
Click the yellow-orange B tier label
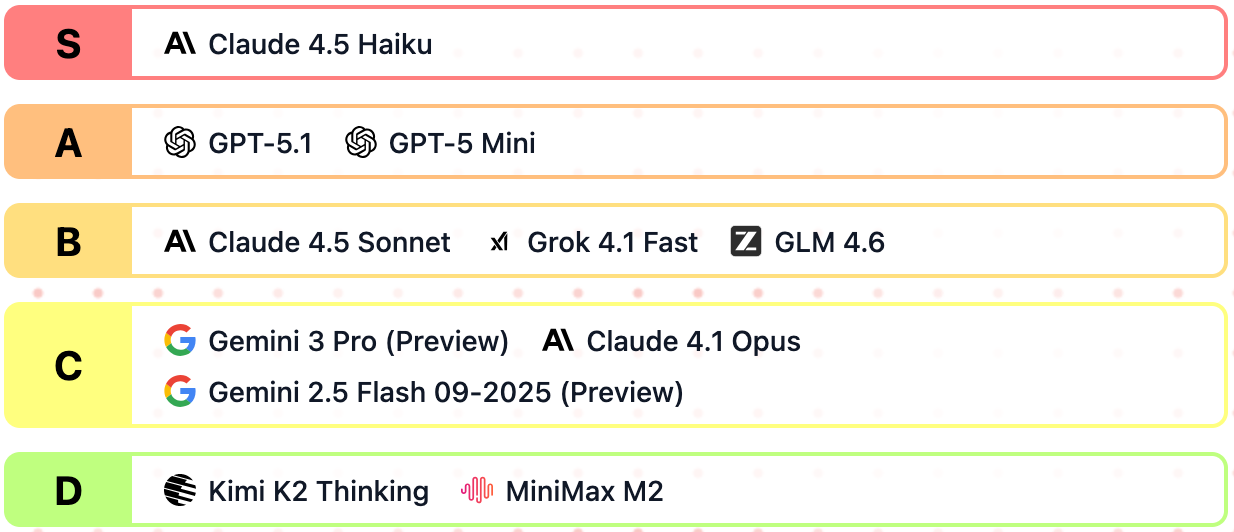click(68, 242)
